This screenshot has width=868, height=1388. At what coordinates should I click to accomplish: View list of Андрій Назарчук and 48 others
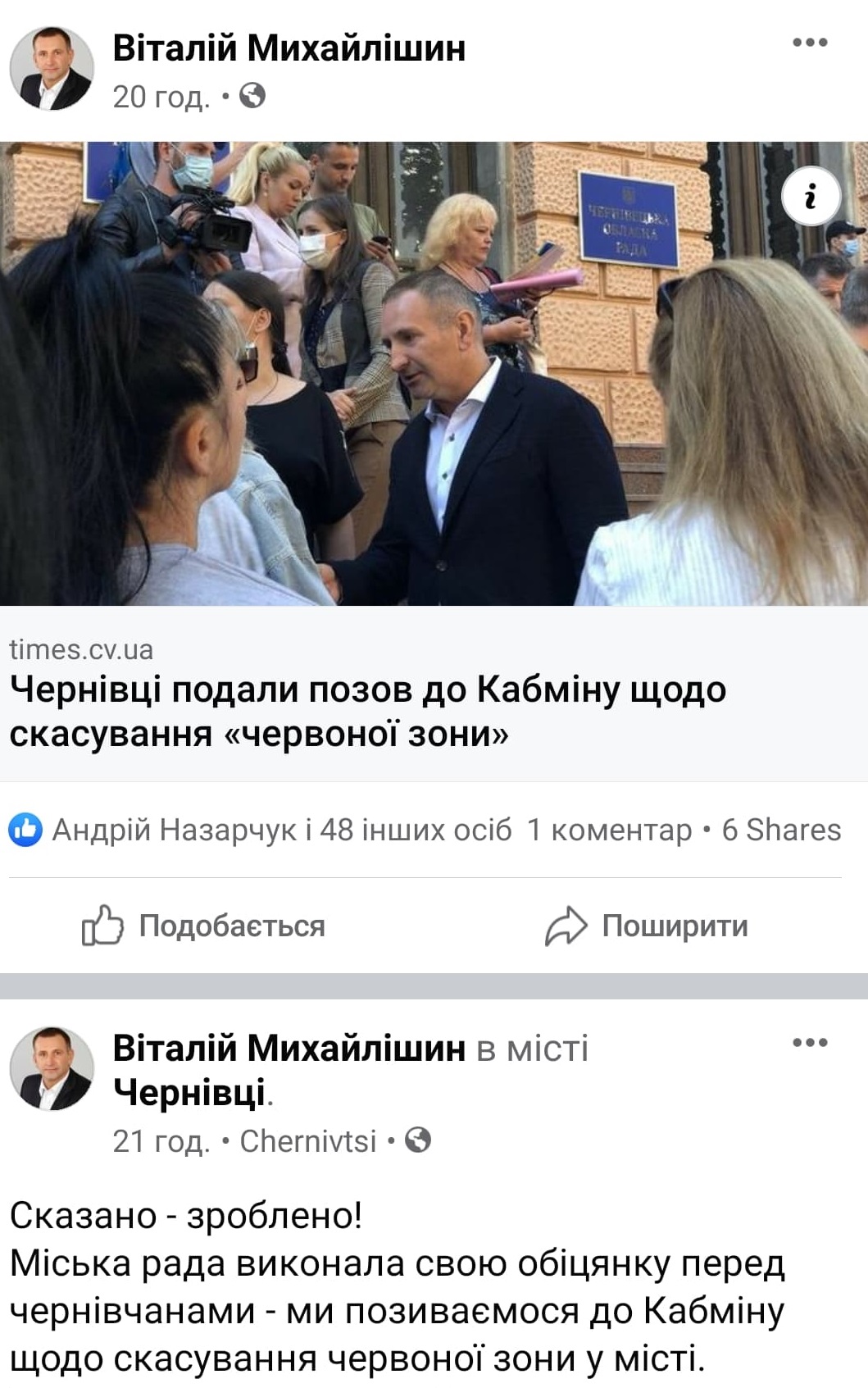pos(282,831)
